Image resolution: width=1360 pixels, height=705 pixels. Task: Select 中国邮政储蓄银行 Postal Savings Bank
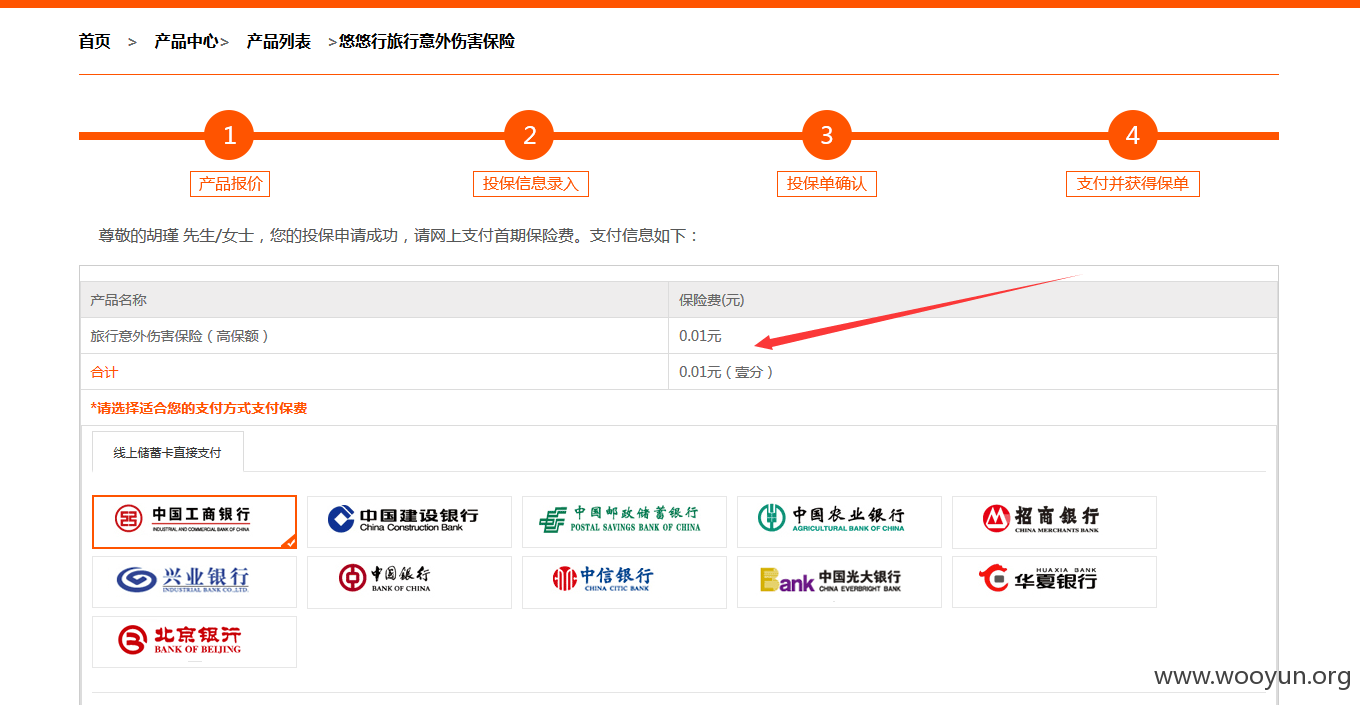click(624, 522)
